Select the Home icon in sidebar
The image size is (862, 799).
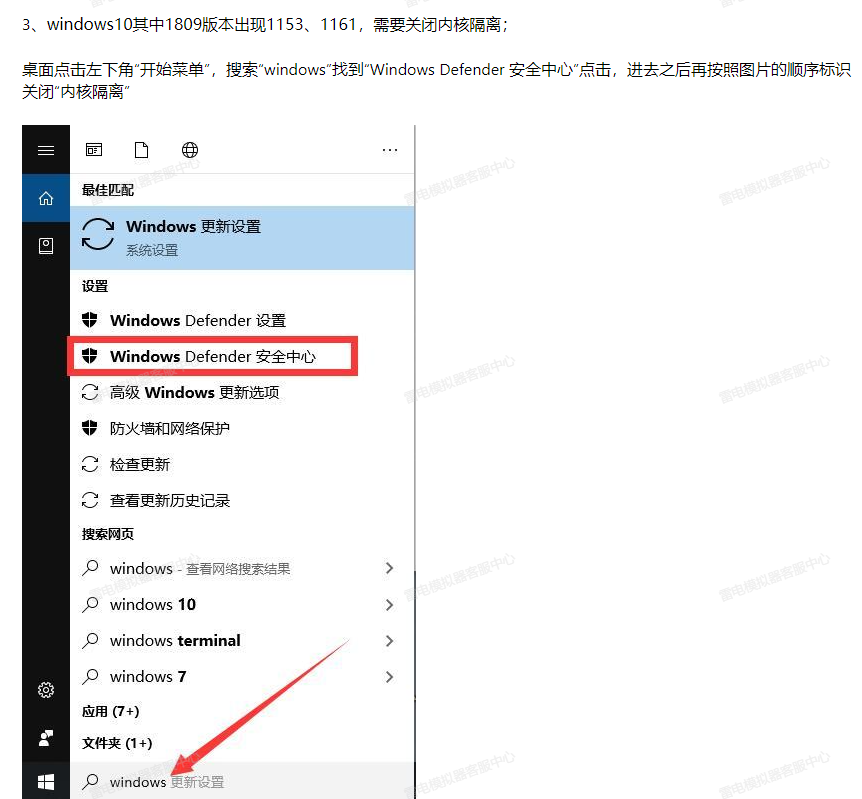[x=46, y=198]
